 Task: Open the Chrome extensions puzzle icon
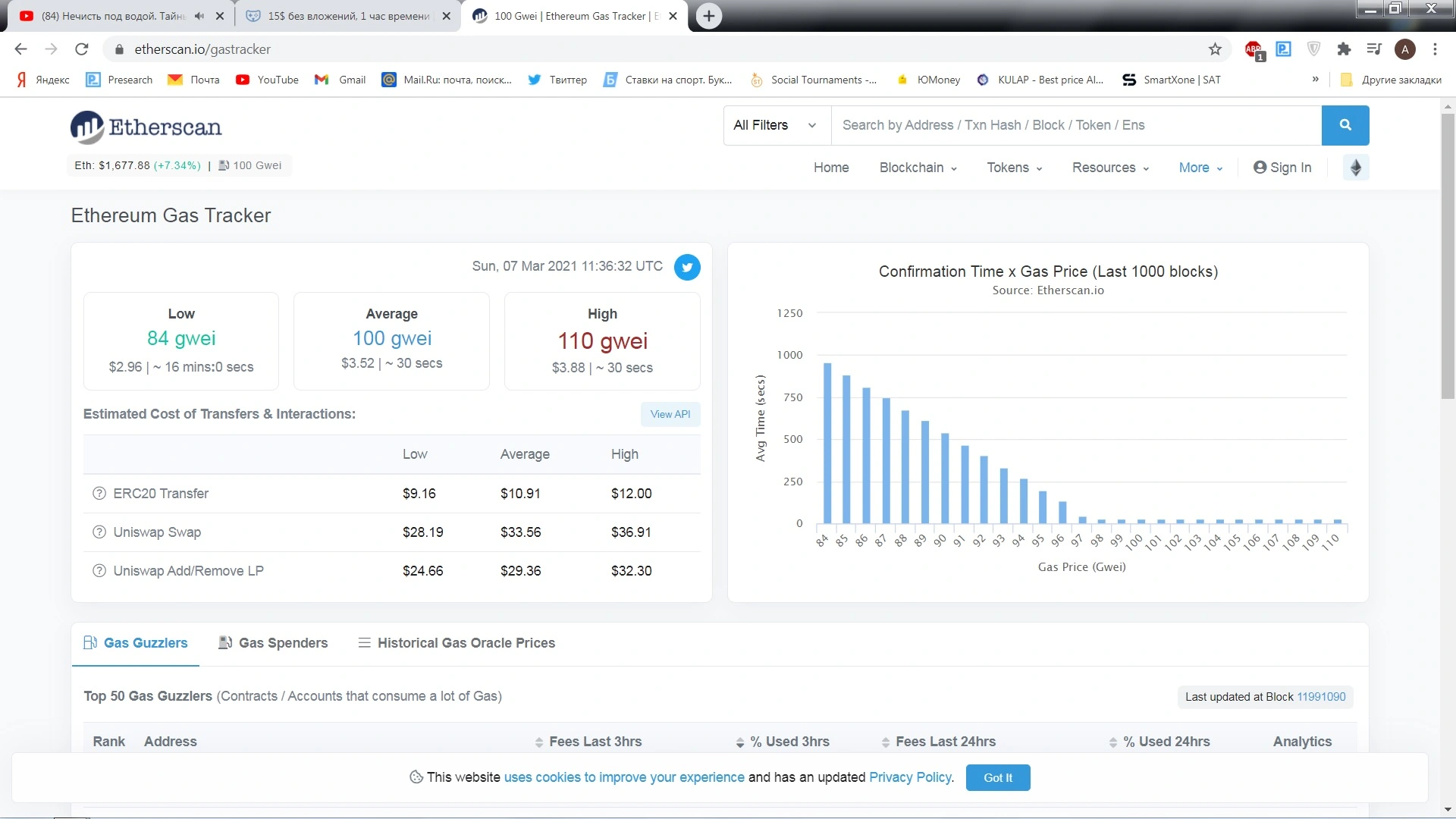pos(1344,49)
